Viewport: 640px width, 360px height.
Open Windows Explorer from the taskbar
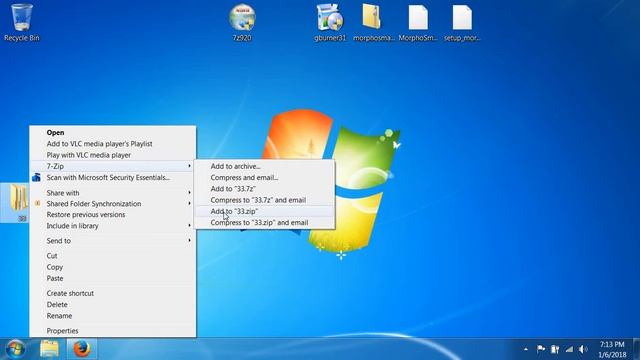pos(49,349)
